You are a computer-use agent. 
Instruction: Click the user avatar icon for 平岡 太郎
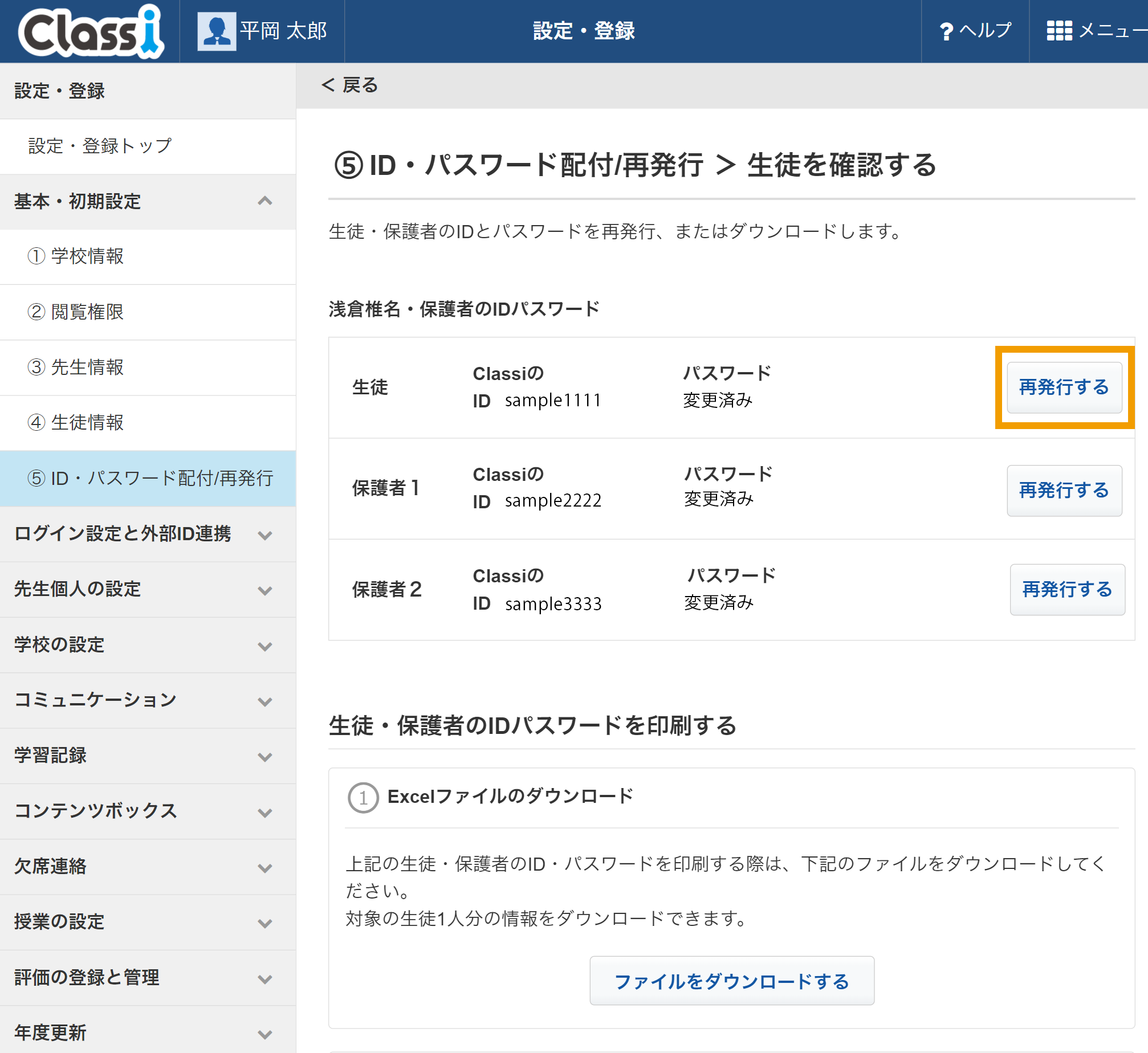pyautogui.click(x=217, y=31)
